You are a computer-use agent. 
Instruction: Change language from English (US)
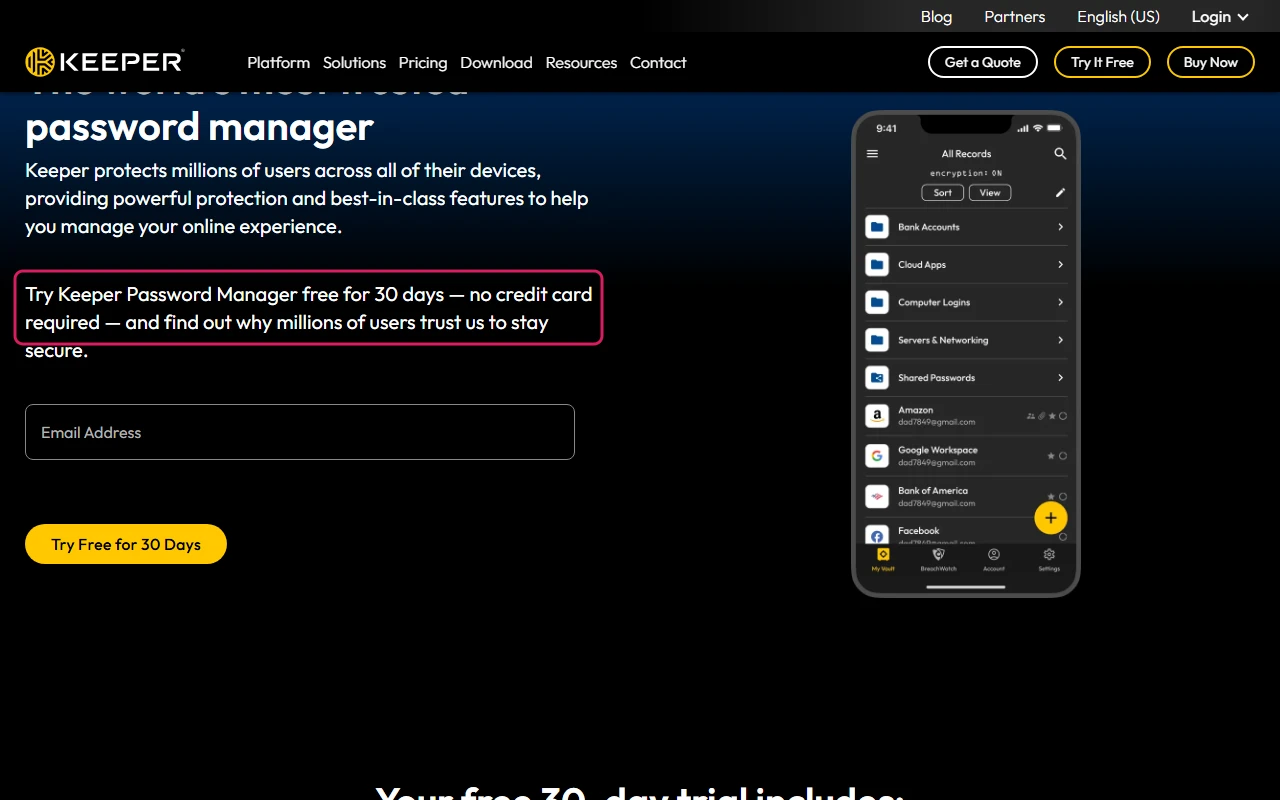pos(1118,16)
